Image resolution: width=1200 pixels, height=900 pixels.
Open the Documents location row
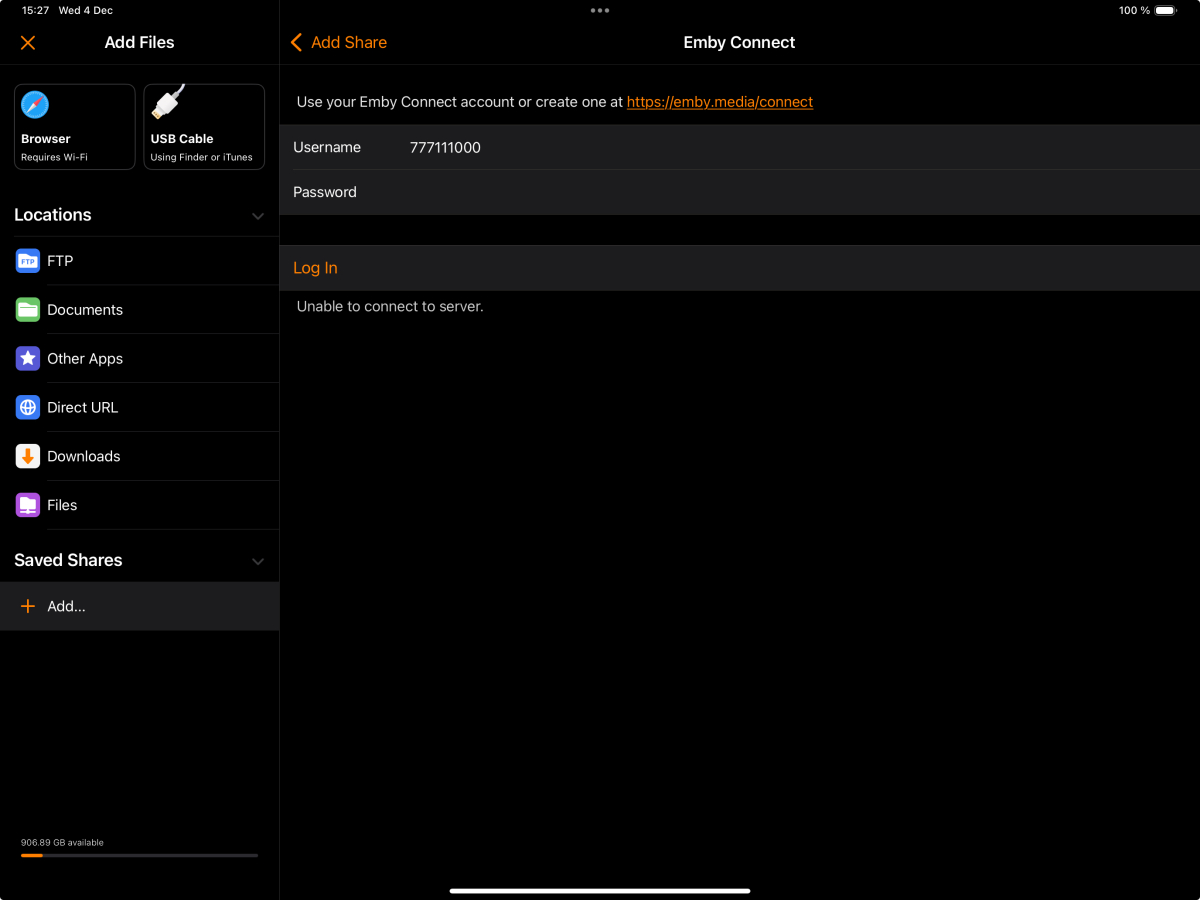(140, 310)
